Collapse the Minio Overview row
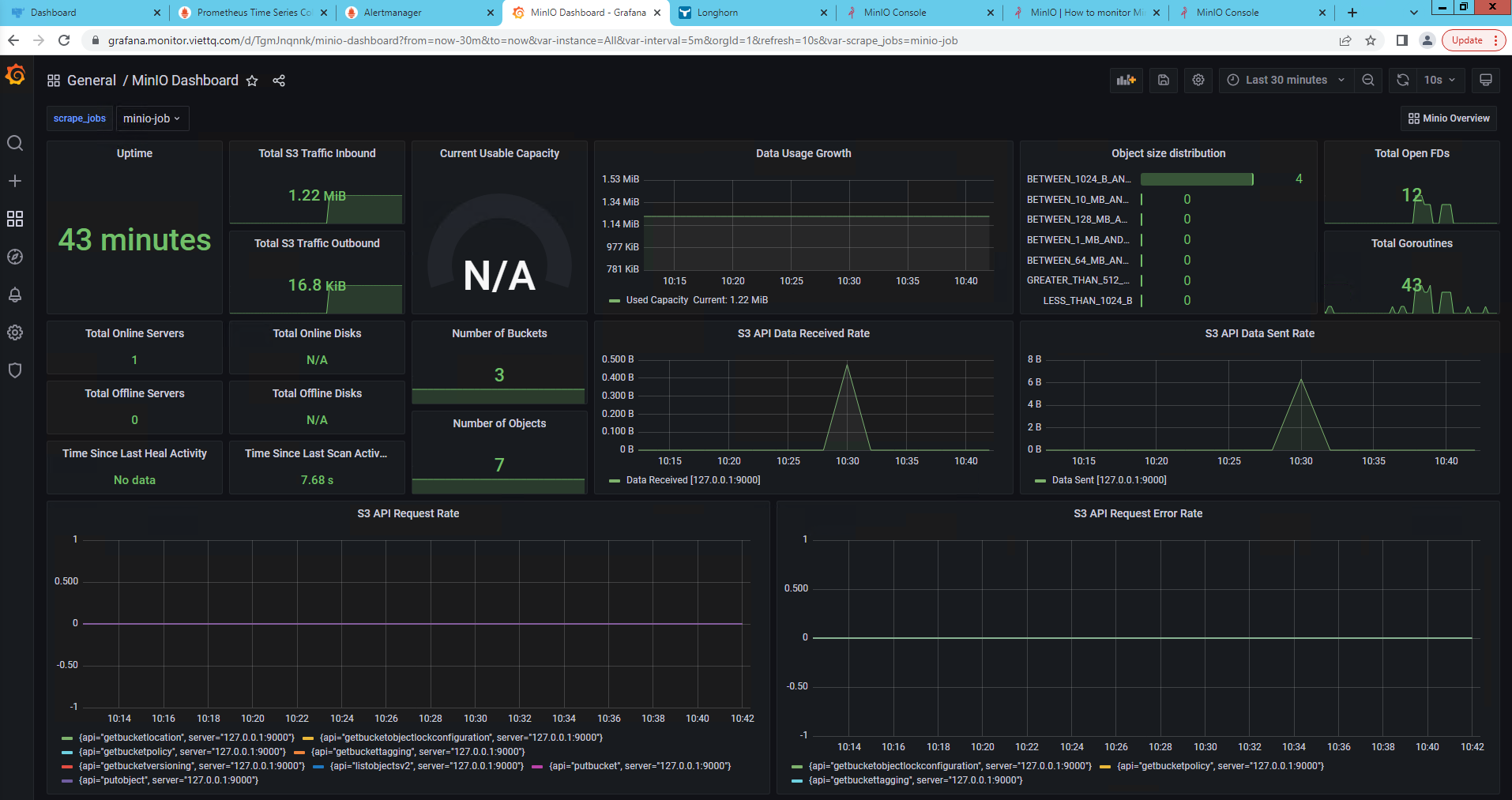Viewport: 1512px width, 800px height. click(1447, 118)
